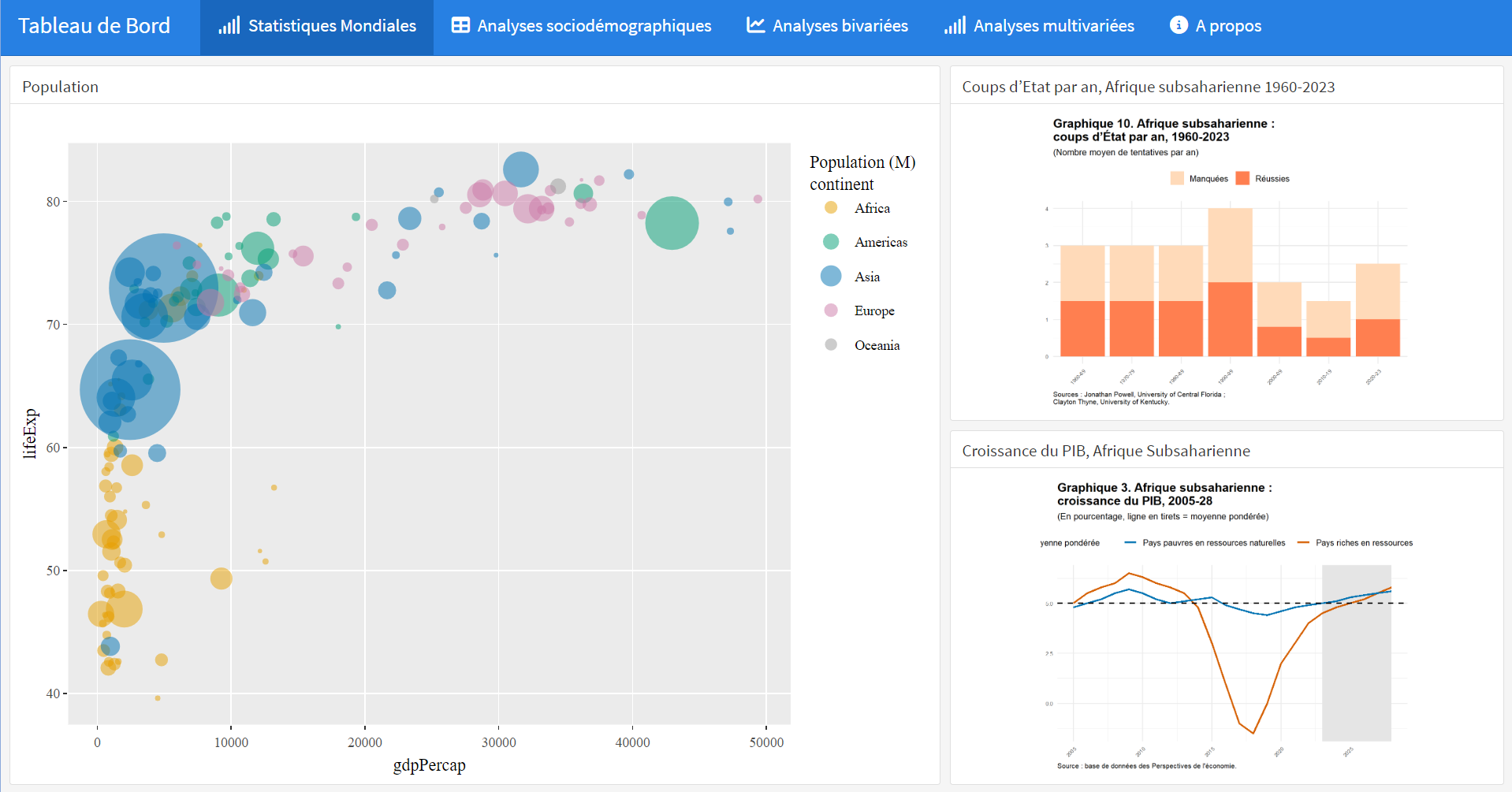Click the Réussies orange legend swatch
Image resolution: width=1512 pixels, height=792 pixels.
[1242, 179]
